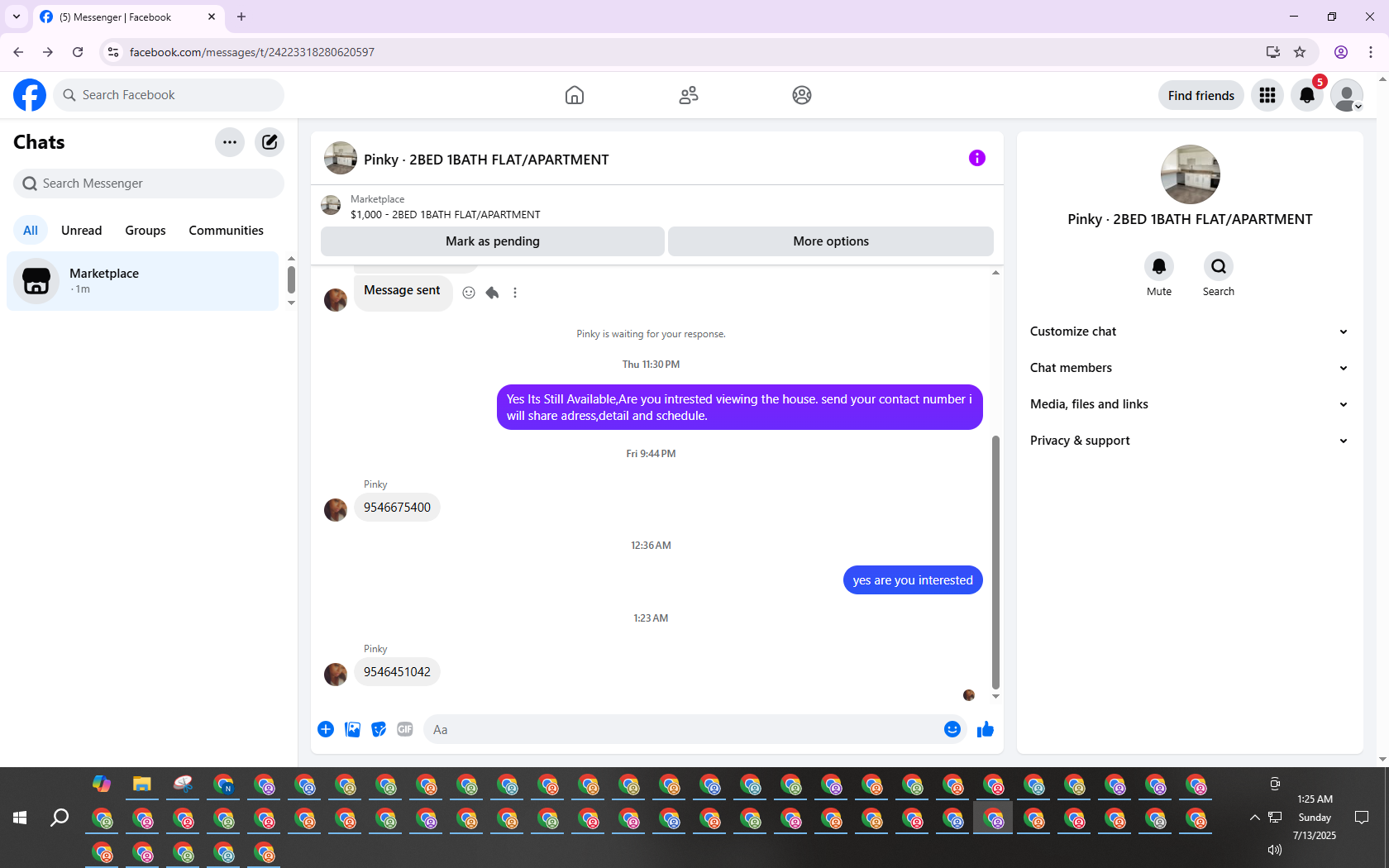The image size is (1389, 868).
Task: Switch to Messenger Facebook browser tab
Action: coord(128,17)
